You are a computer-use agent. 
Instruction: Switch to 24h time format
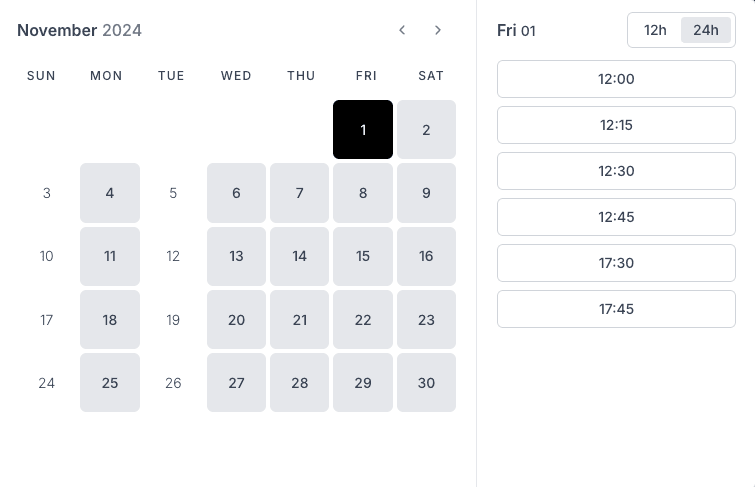click(706, 30)
